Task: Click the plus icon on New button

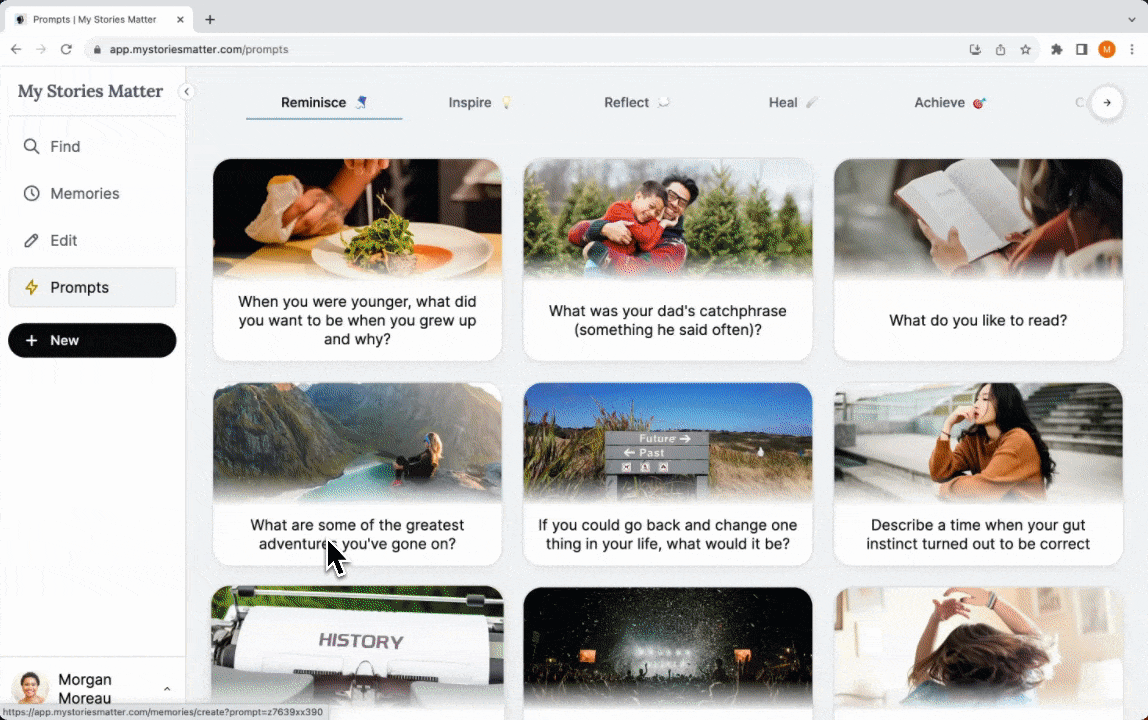Action: tap(31, 341)
